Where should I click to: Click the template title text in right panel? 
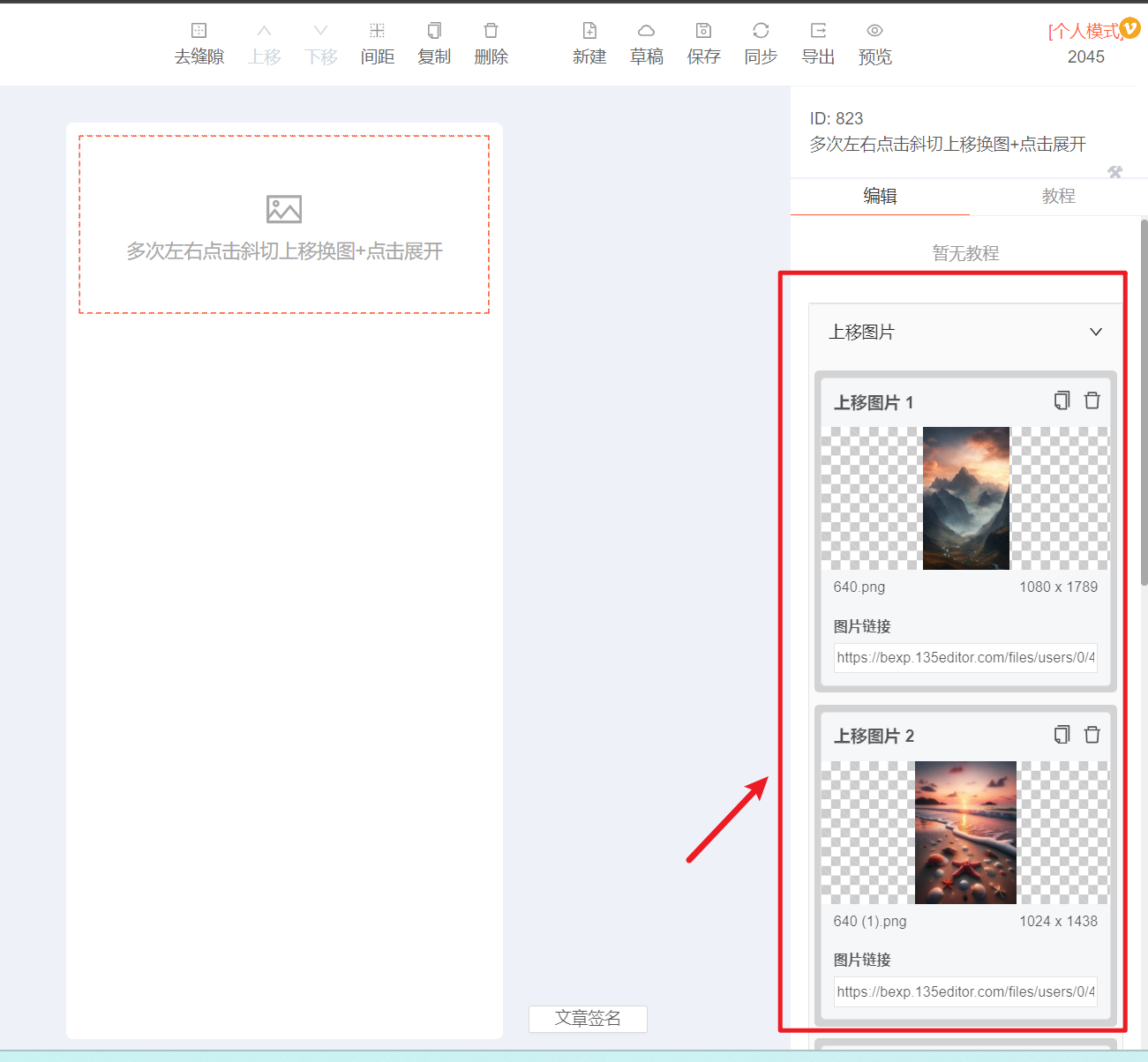click(x=948, y=144)
